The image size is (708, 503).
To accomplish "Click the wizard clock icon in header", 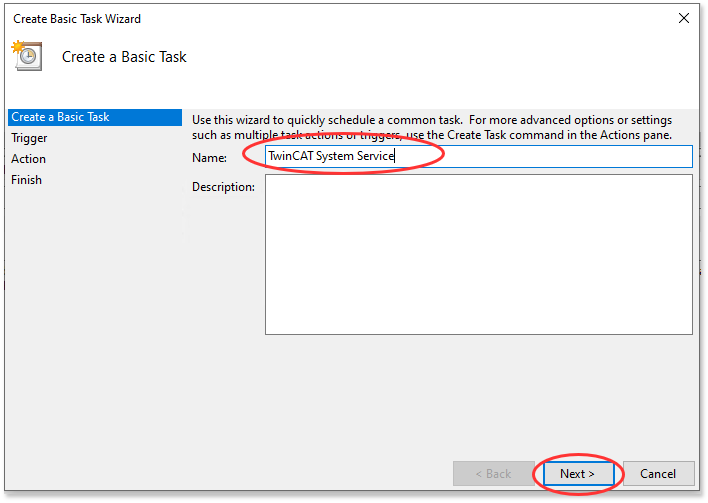I will (25, 56).
